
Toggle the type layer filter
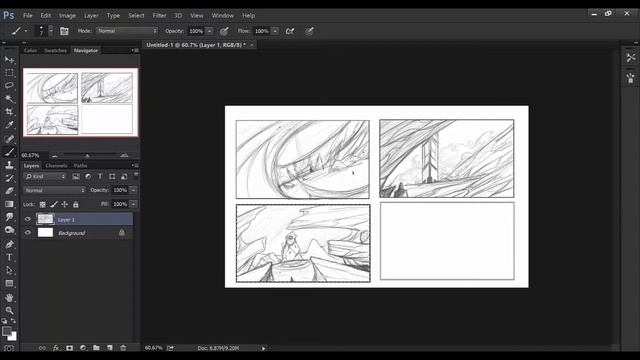[100, 176]
